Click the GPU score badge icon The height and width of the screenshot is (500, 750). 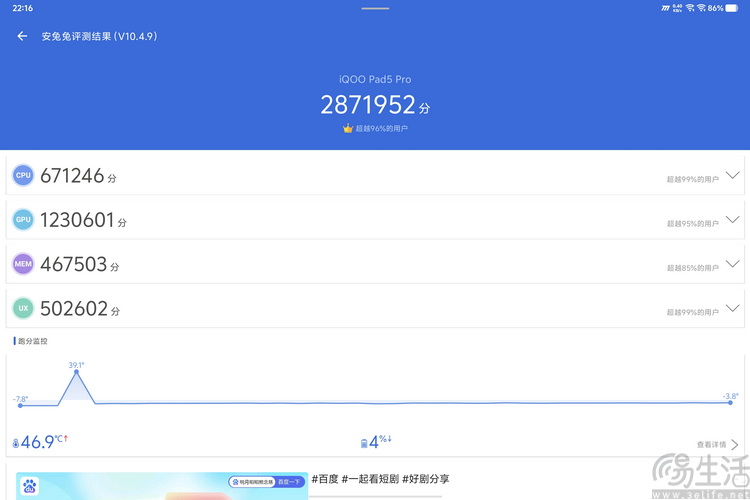click(23, 220)
